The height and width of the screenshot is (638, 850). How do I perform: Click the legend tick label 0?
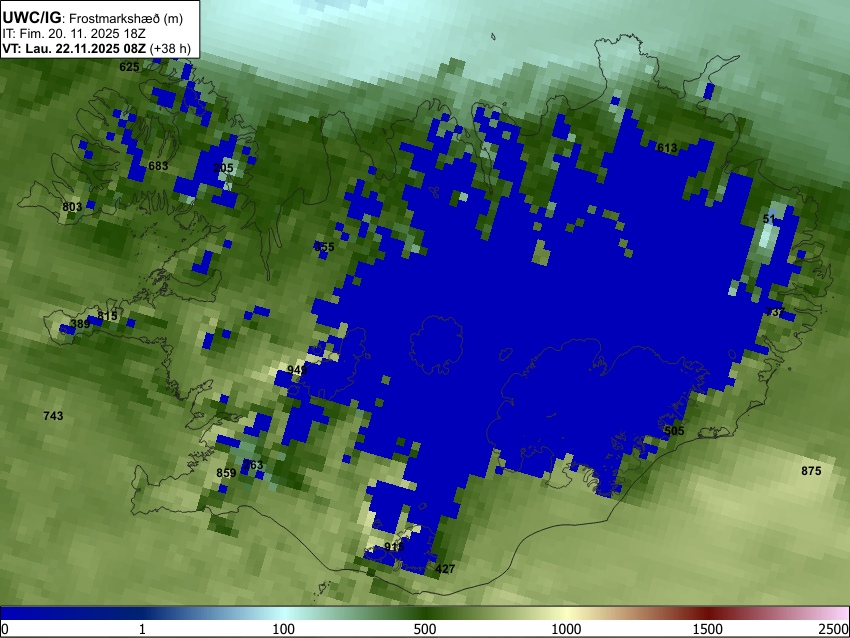(5, 629)
